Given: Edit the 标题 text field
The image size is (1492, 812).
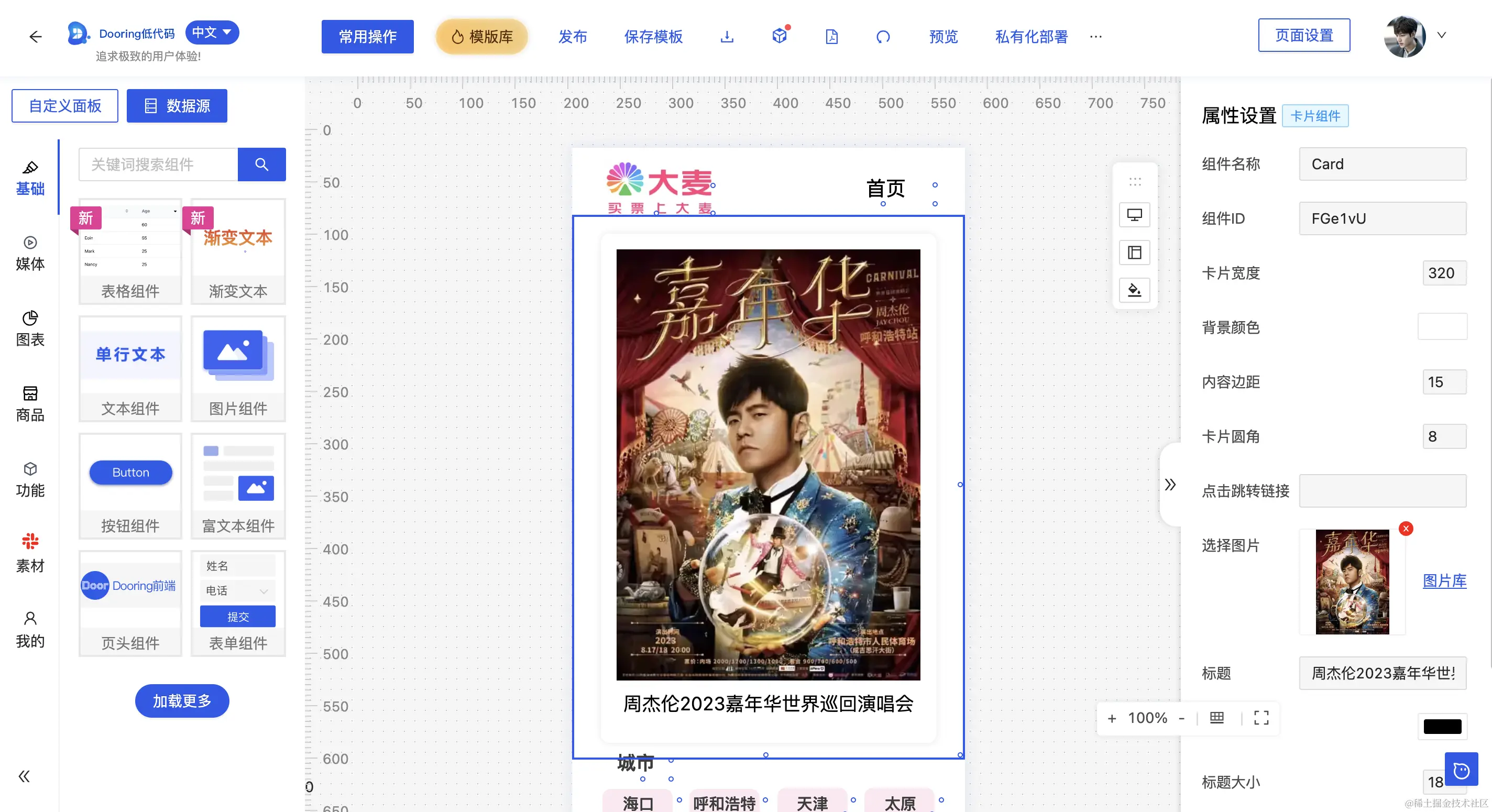Looking at the screenshot, I should 1383,673.
